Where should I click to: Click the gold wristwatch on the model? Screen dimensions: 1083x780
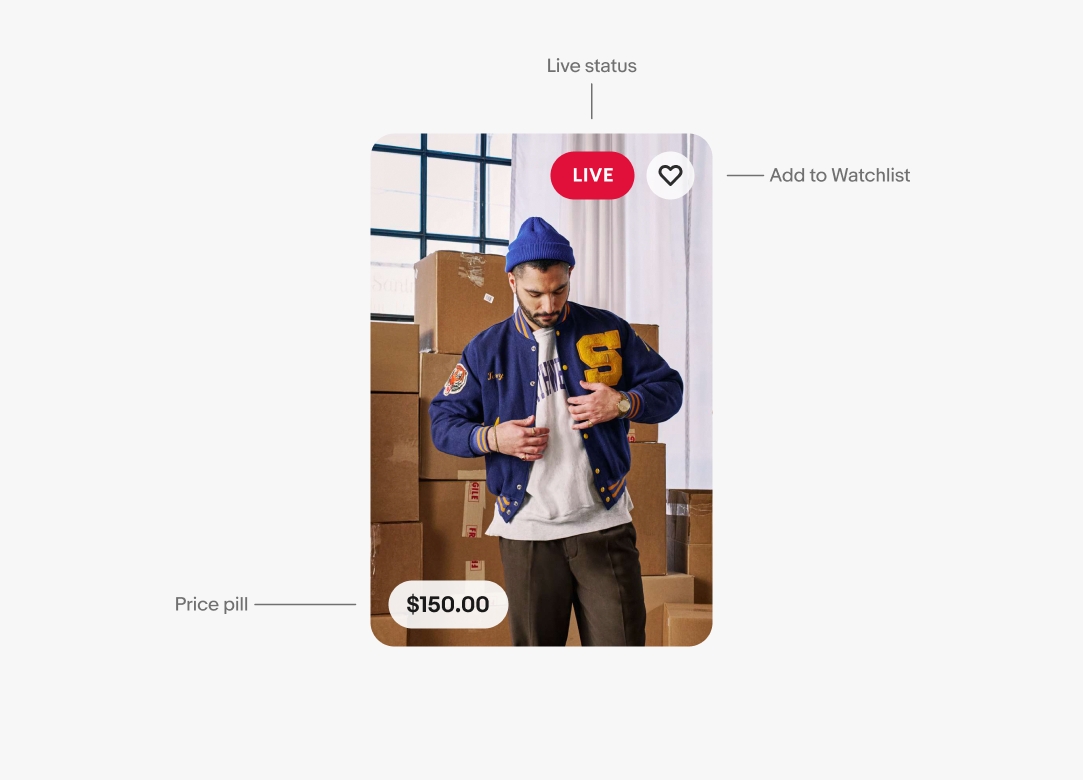point(624,405)
